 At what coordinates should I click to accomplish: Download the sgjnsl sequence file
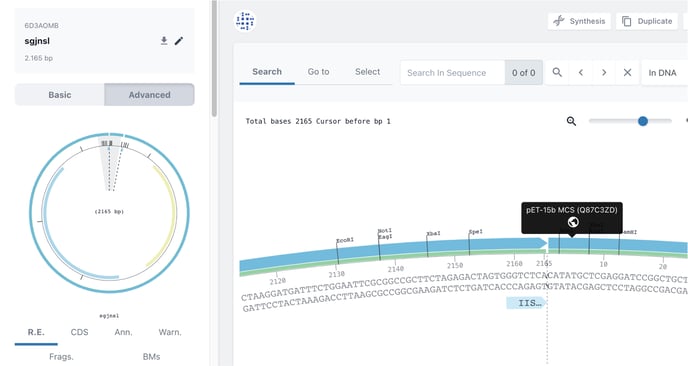[x=164, y=41]
